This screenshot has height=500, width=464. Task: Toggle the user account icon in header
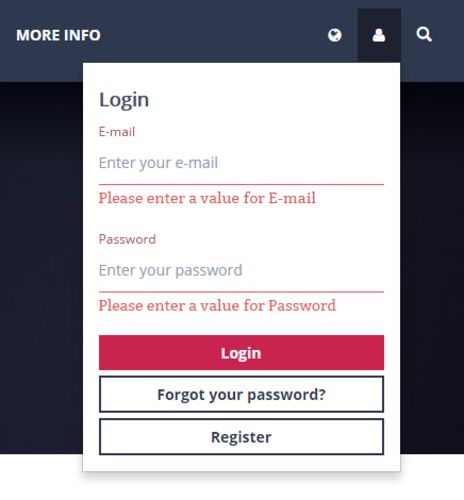[x=379, y=35]
